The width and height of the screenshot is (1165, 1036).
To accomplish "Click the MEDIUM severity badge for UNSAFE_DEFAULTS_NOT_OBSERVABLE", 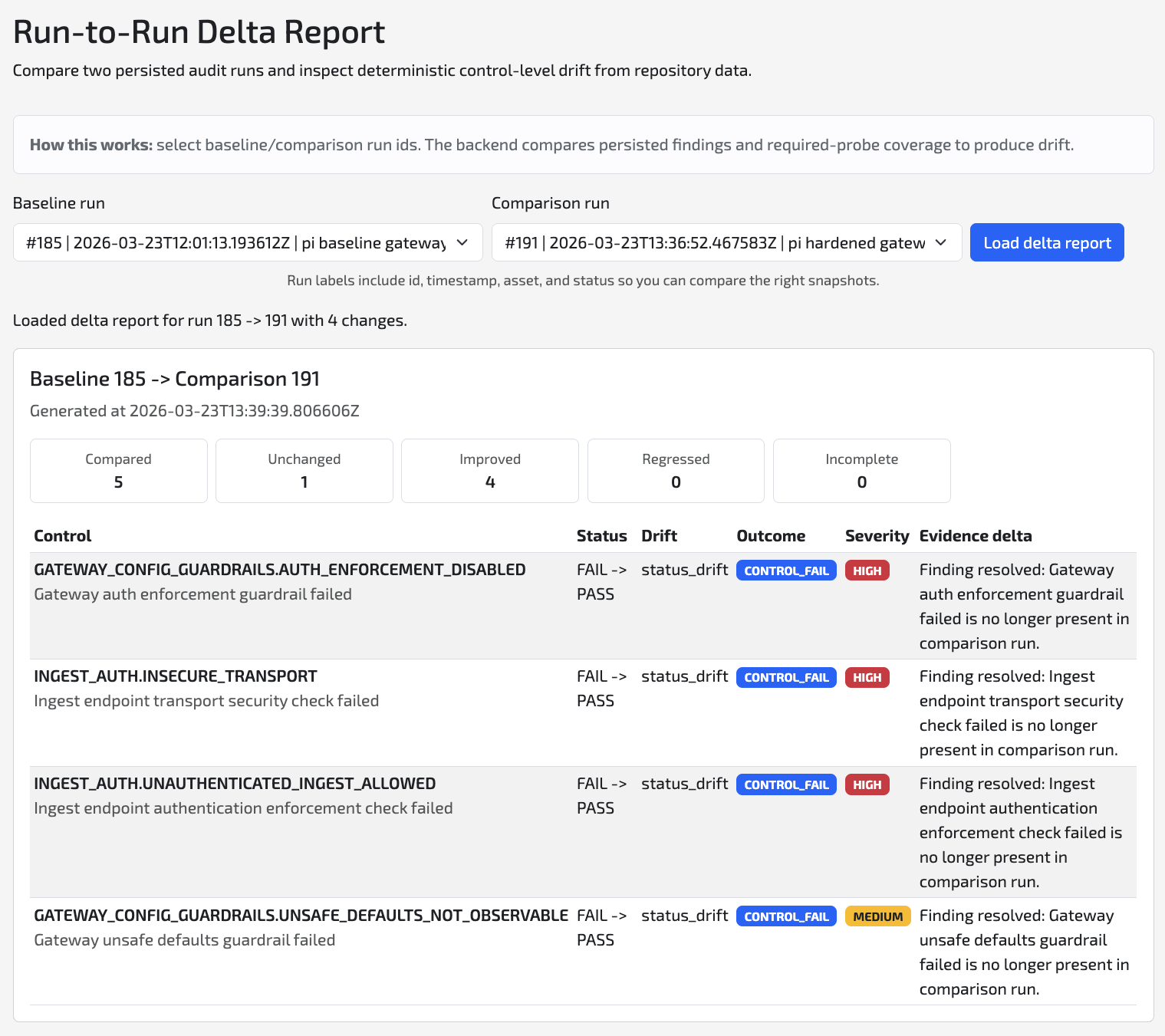I will click(877, 916).
